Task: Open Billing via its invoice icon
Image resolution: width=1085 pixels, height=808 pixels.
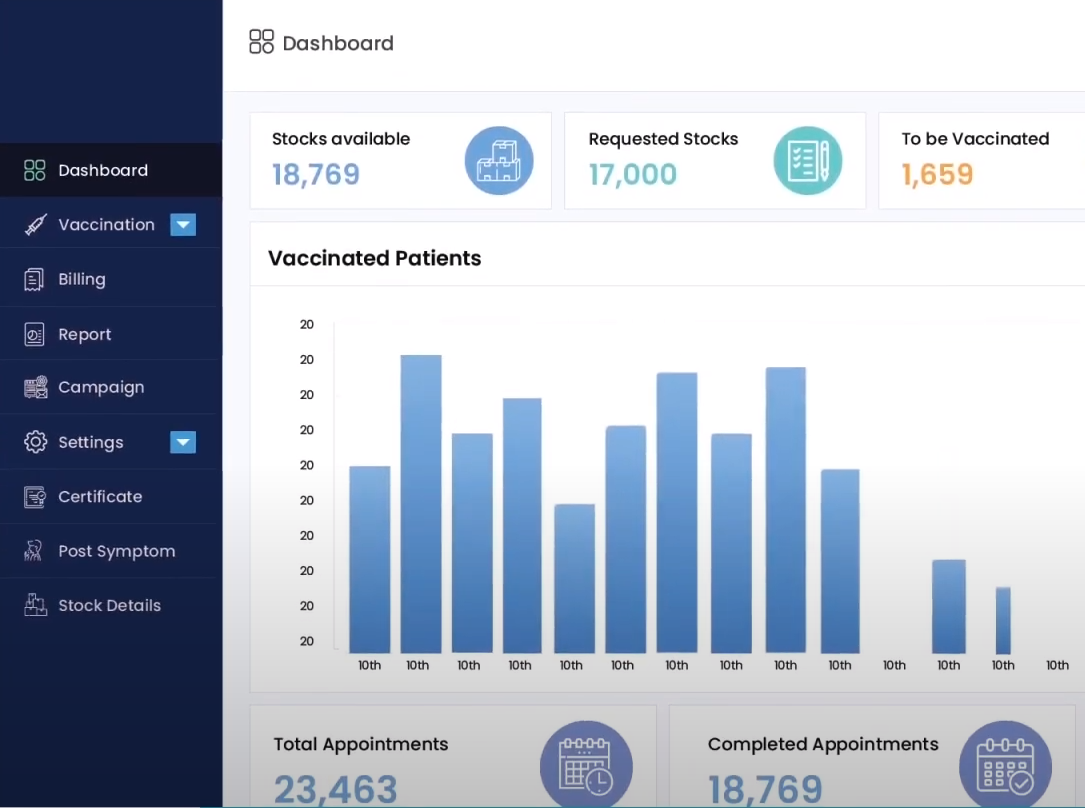Action: click(36, 278)
